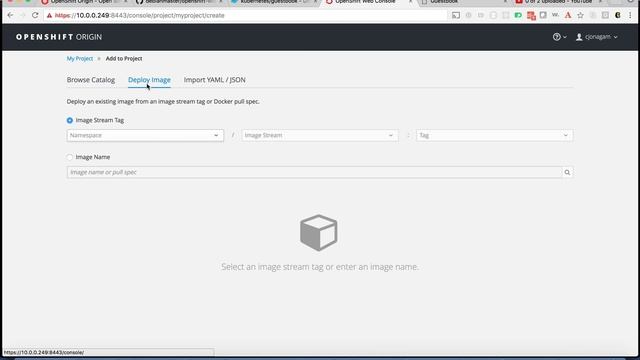Click the green extension icon in toolbar

coord(518,16)
